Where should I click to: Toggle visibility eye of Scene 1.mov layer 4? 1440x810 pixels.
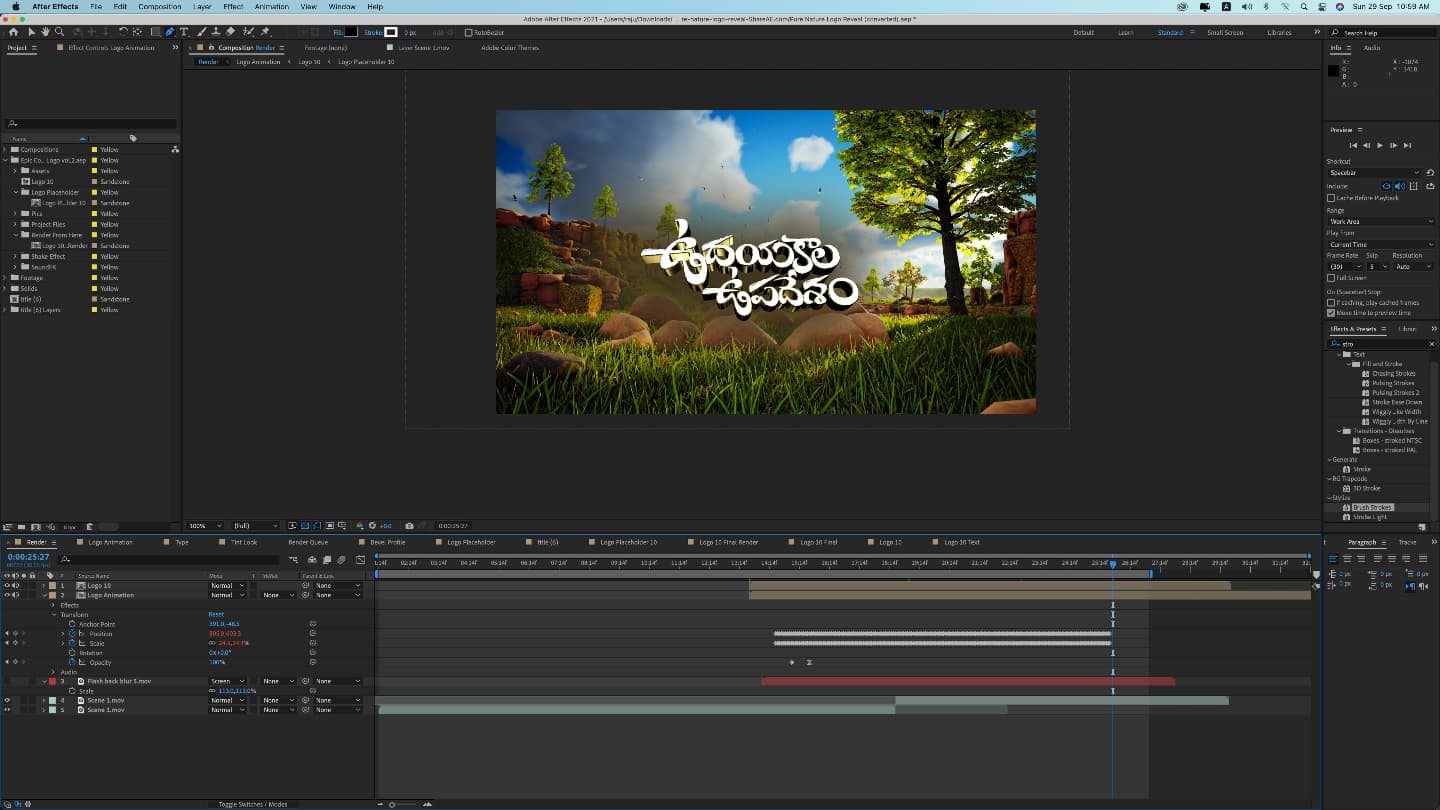(x=7, y=700)
